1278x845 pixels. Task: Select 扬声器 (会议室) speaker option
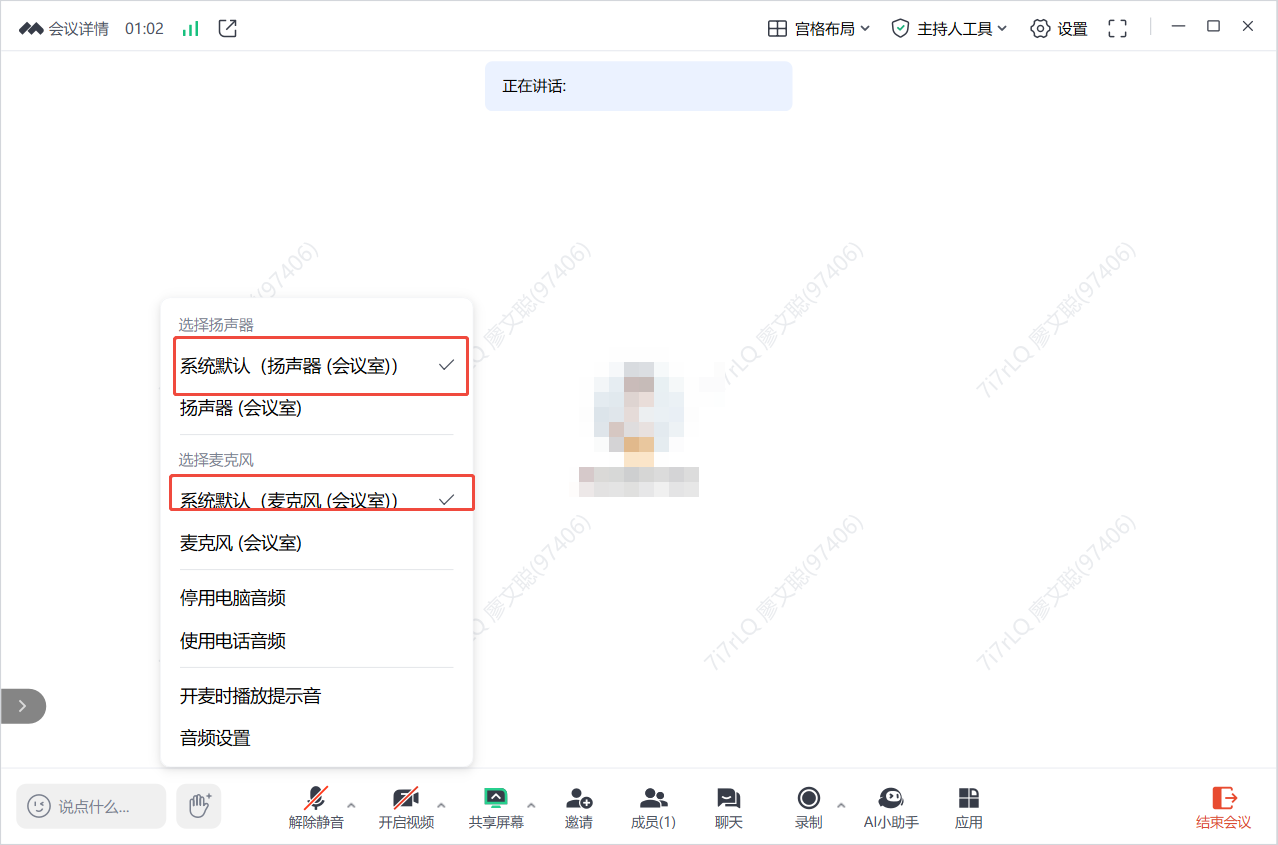(x=241, y=408)
